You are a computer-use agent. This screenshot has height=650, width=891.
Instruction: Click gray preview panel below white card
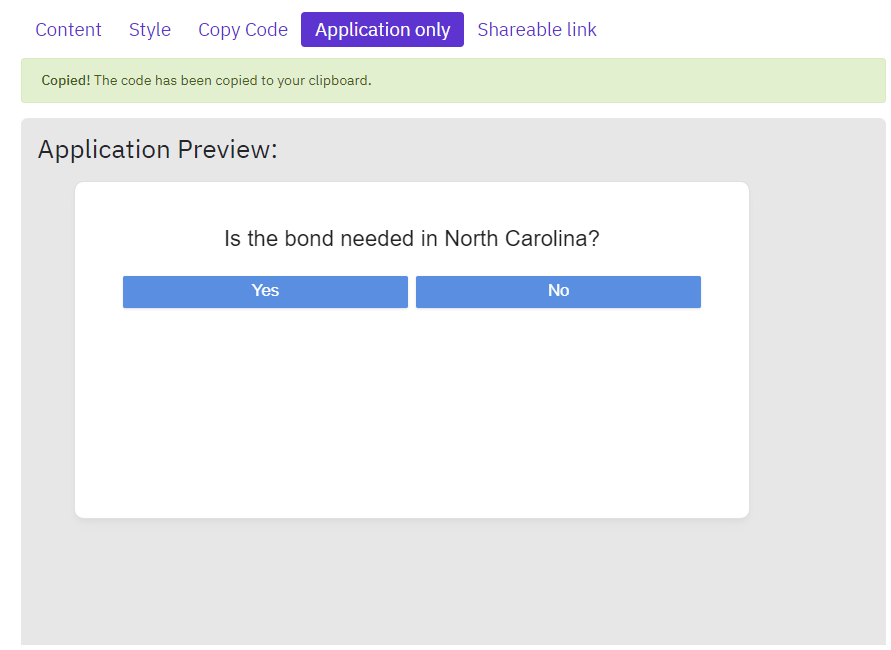[x=412, y=580]
